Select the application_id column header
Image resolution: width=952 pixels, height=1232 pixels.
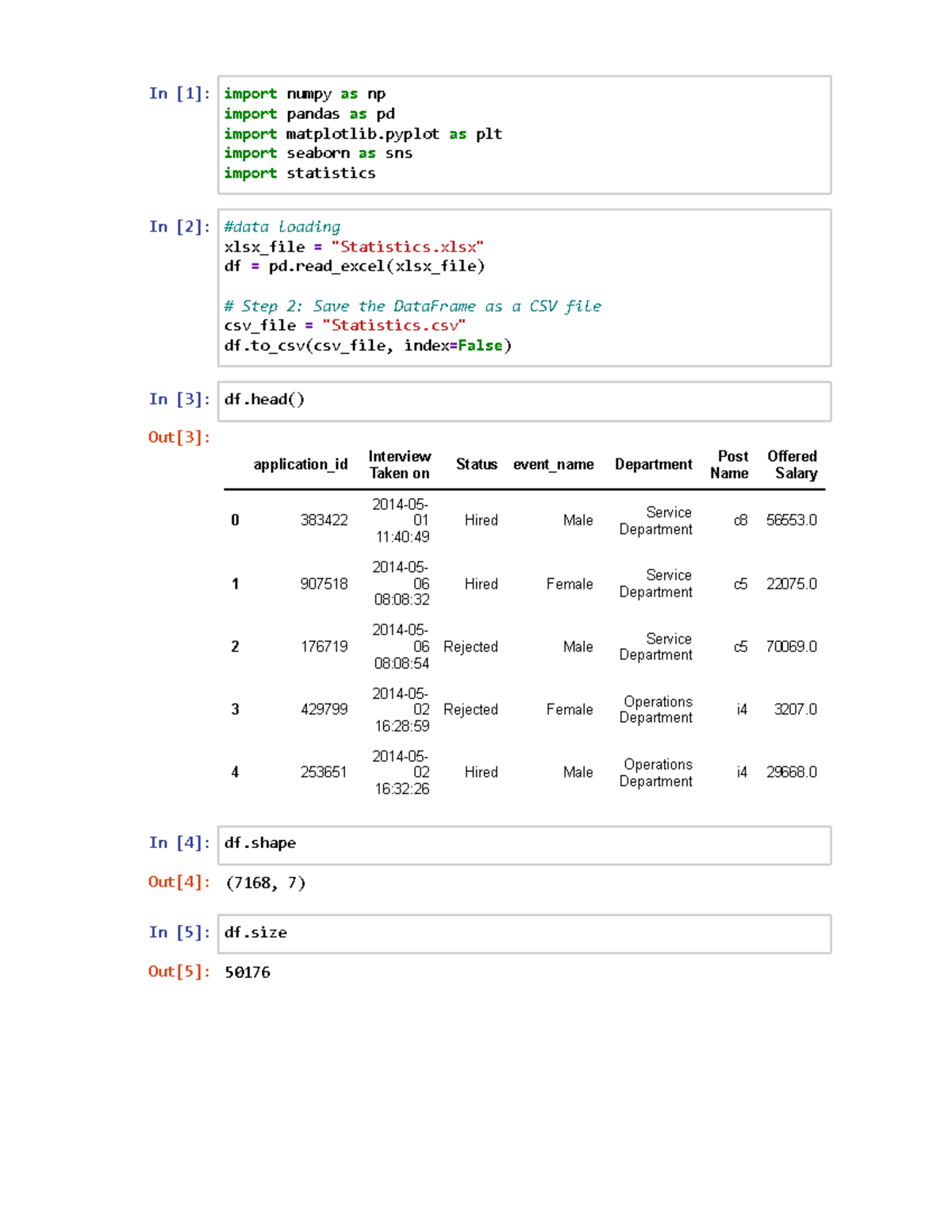click(x=301, y=464)
